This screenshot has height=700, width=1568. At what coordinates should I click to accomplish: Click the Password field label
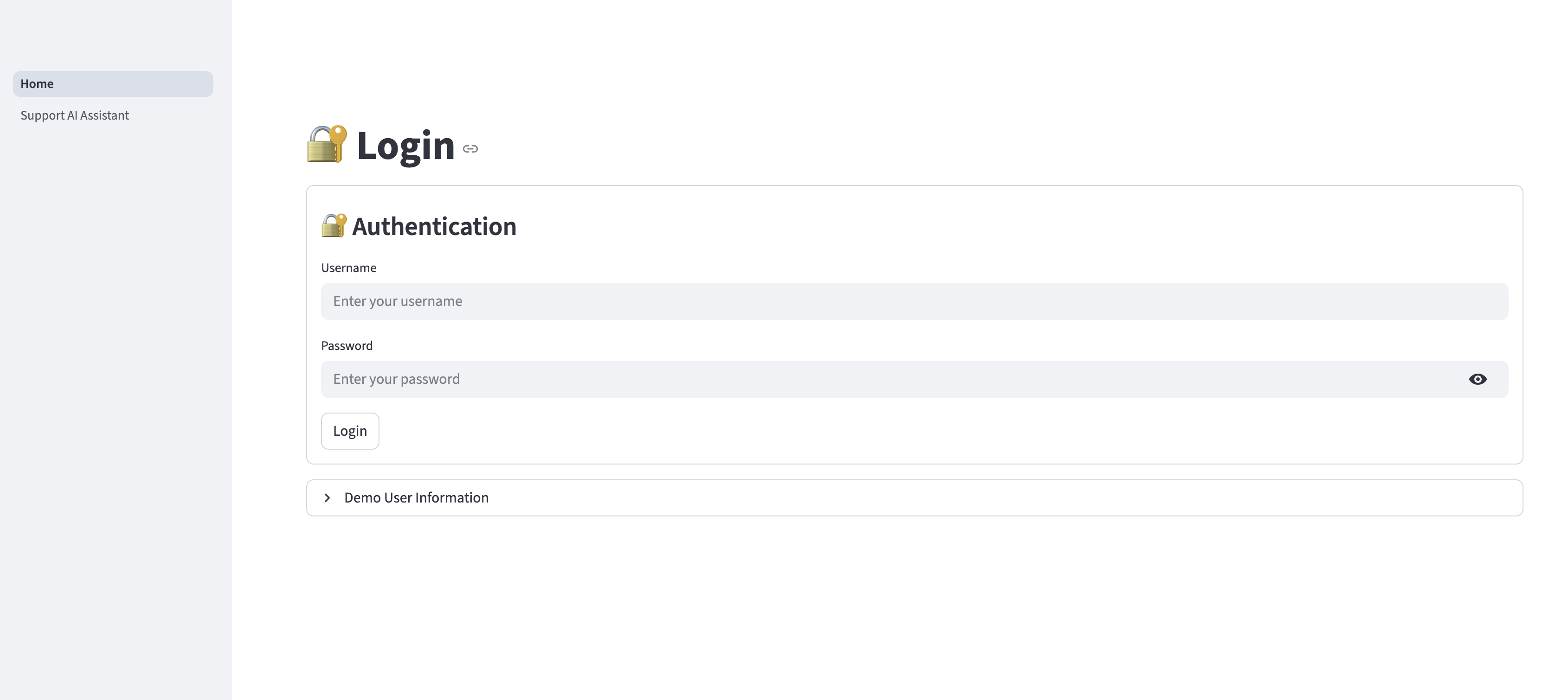(347, 346)
